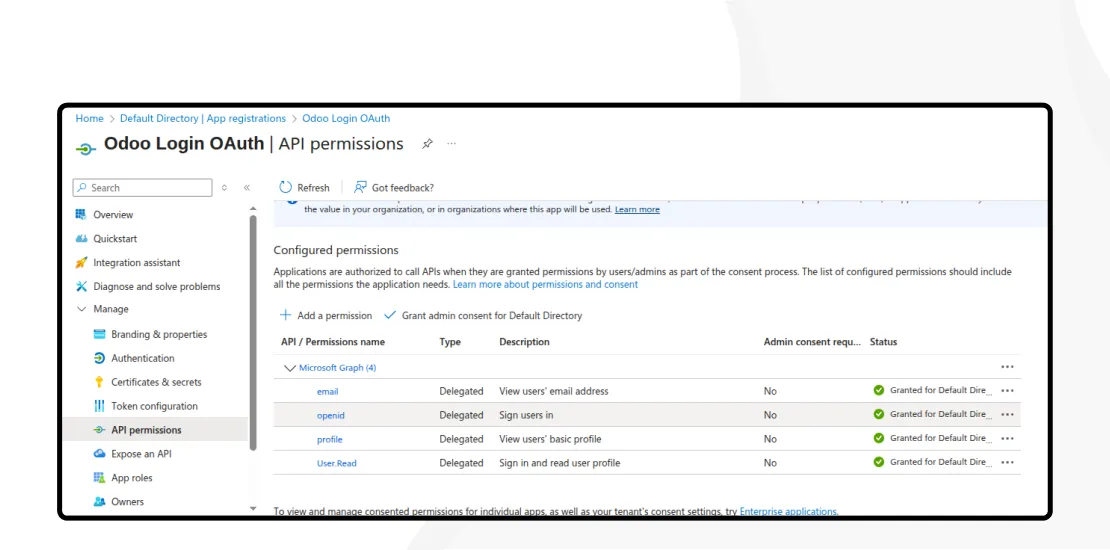The width and height of the screenshot is (1110, 550).
Task: Go to Diagnose and solve problems
Action: tap(156, 287)
